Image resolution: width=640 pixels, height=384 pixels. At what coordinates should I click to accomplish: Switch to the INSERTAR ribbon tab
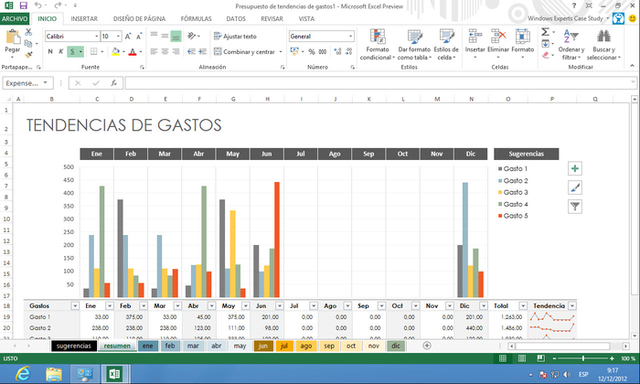pyautogui.click(x=84, y=19)
